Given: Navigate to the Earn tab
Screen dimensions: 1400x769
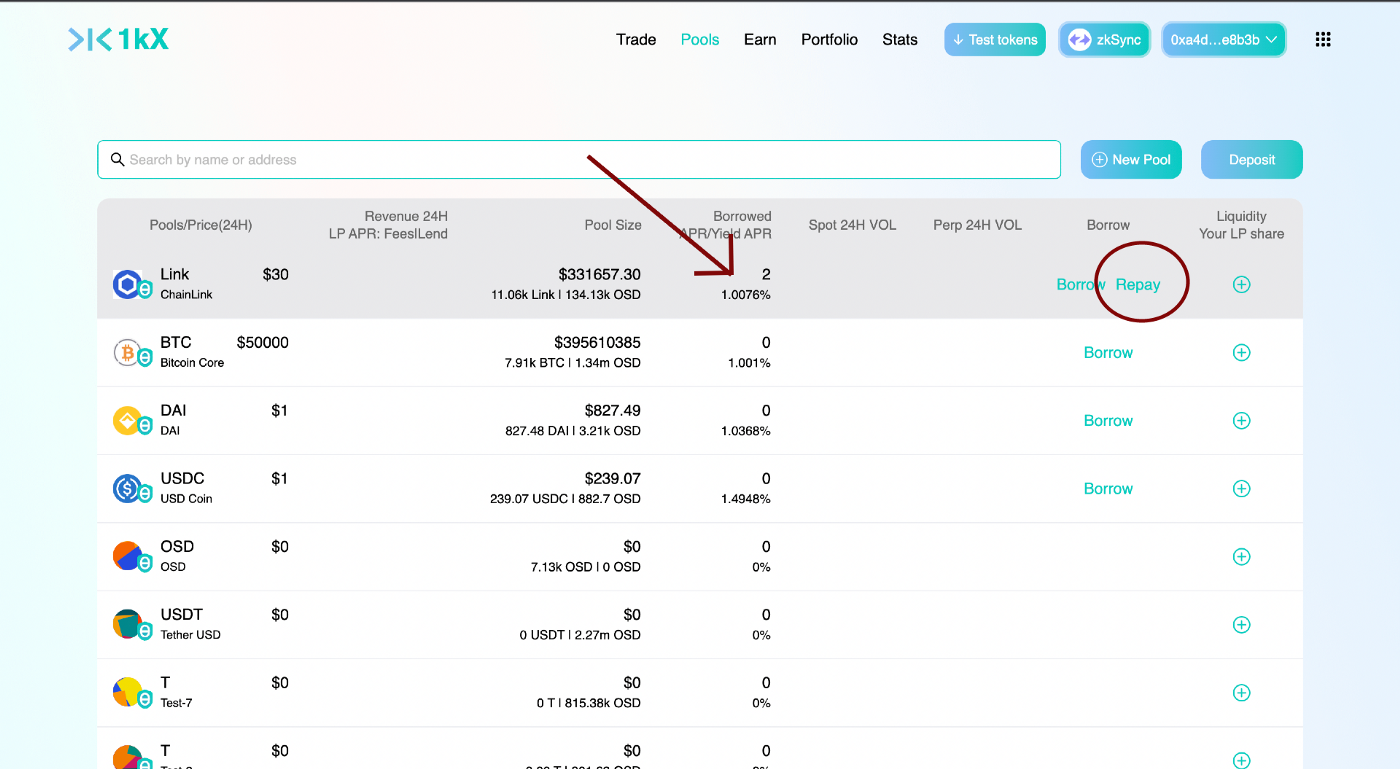Looking at the screenshot, I should [x=760, y=40].
